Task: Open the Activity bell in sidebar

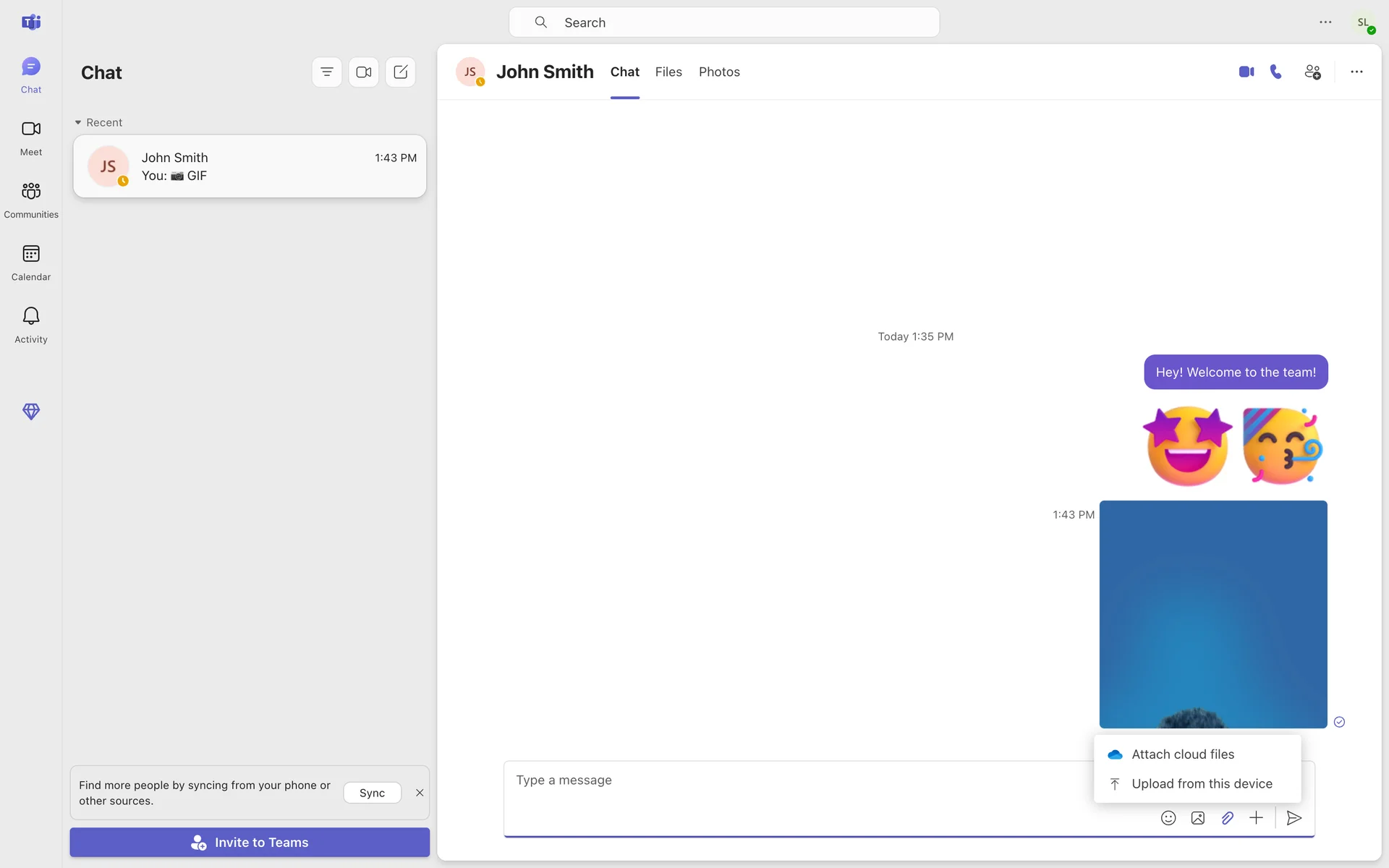Action: tap(31, 324)
